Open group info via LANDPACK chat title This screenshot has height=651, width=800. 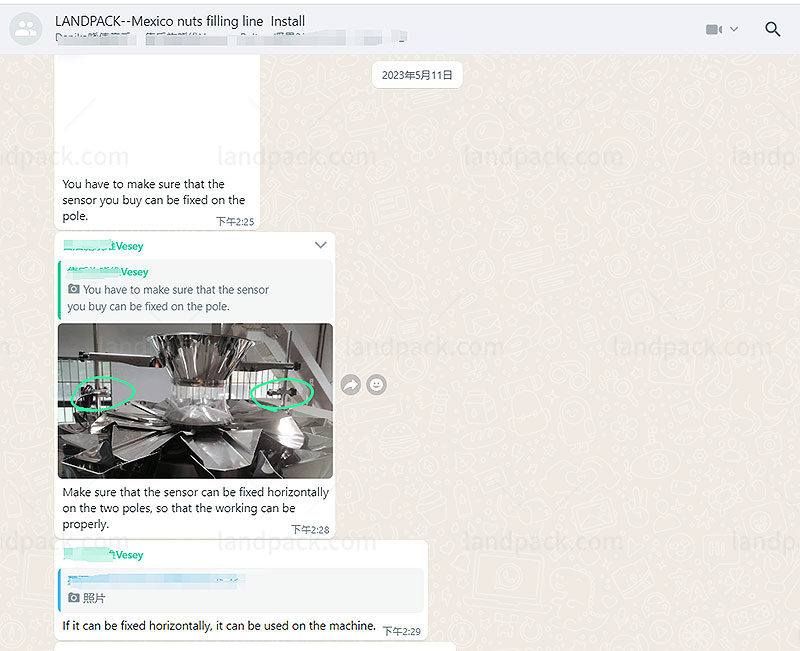(180, 21)
